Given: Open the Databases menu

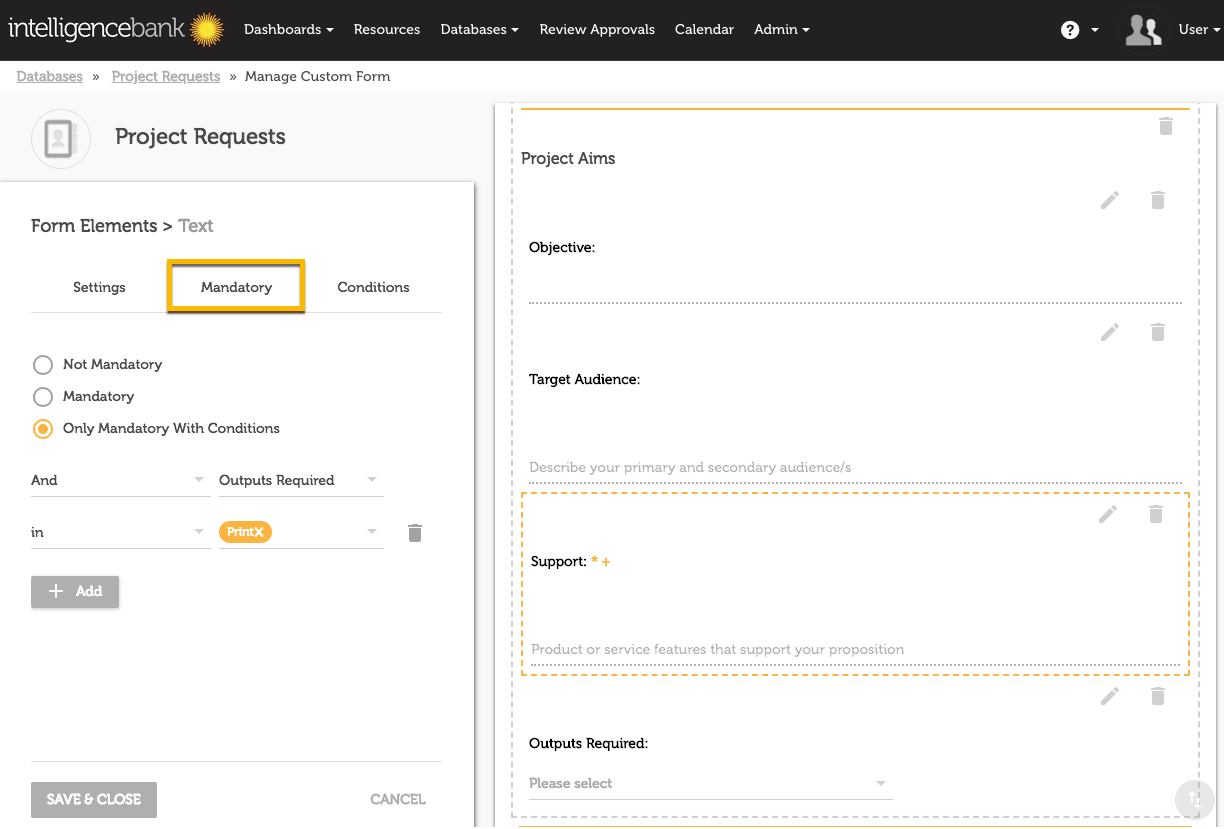Looking at the screenshot, I should tap(479, 30).
